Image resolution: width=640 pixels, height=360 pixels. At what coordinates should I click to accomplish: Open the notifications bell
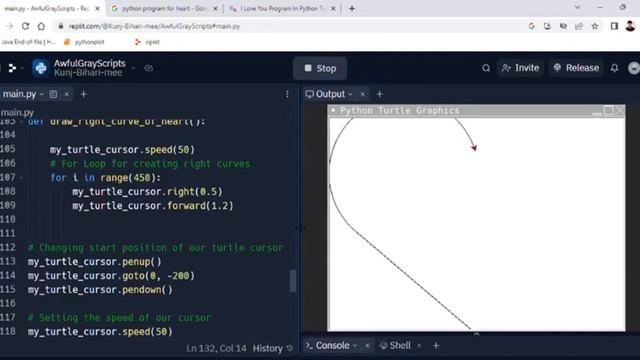[x=614, y=68]
